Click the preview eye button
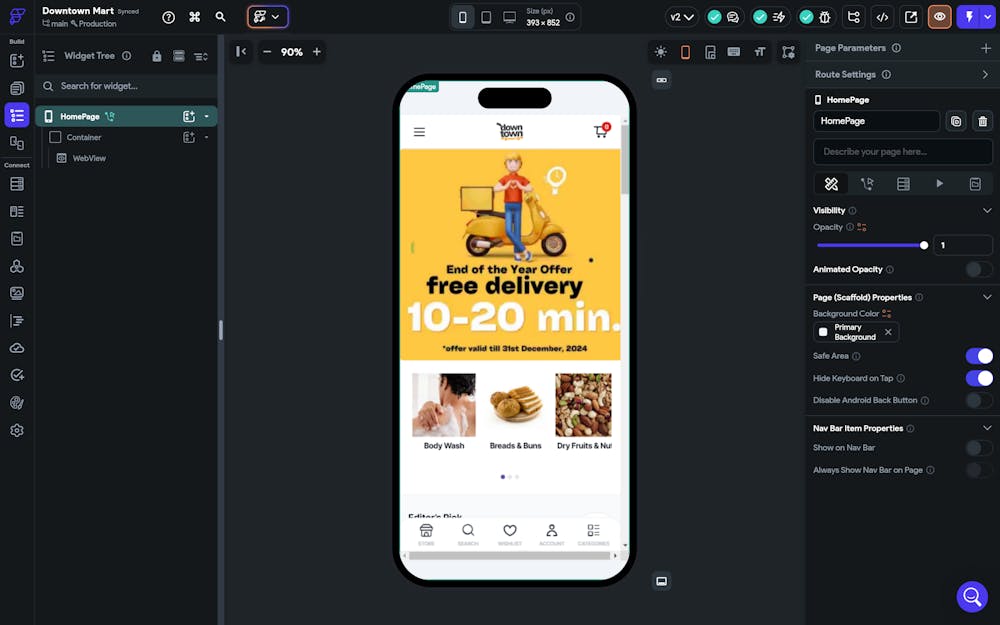This screenshot has height=625, width=1000. pos(939,17)
